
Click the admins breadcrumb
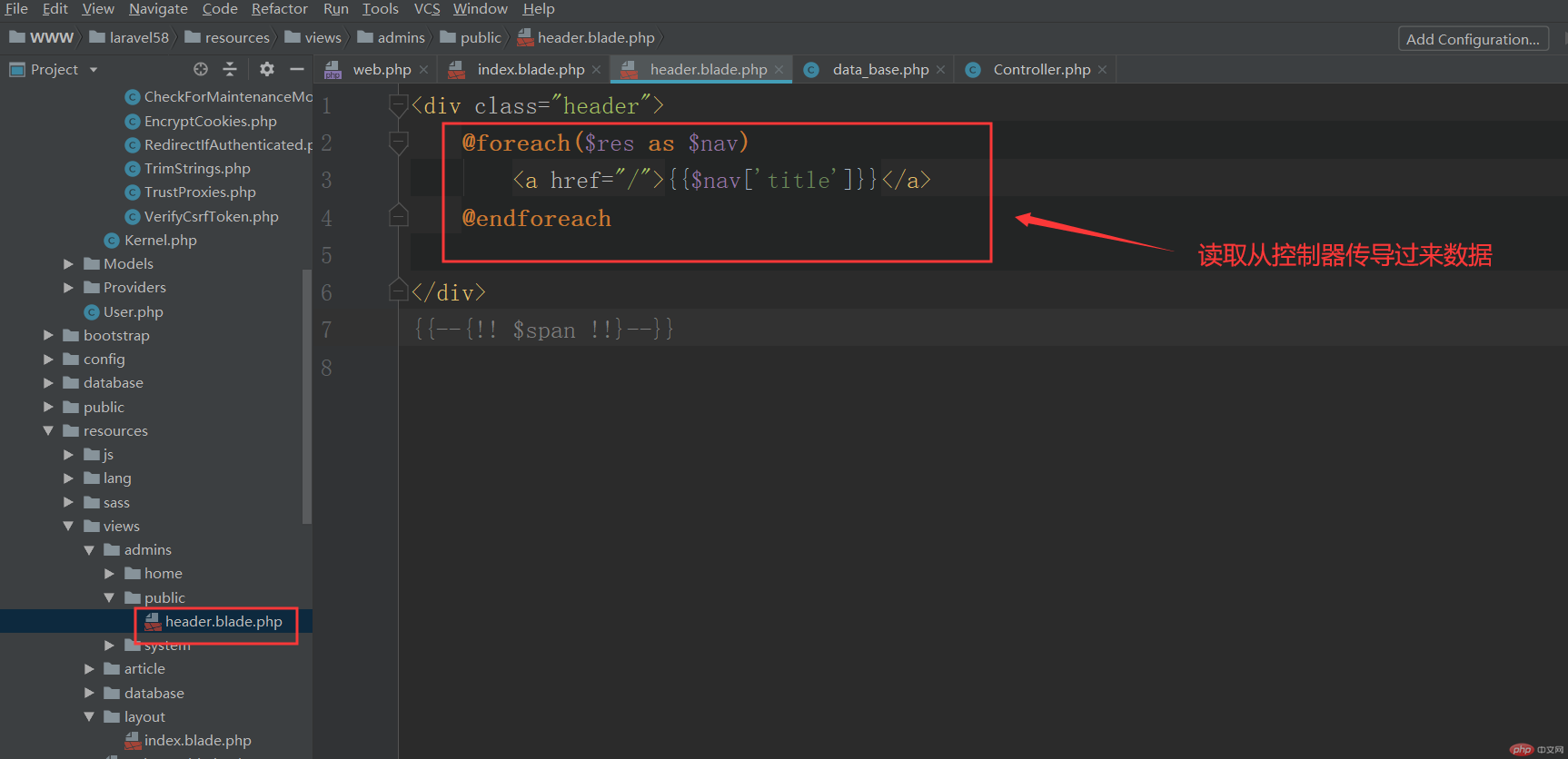click(392, 38)
